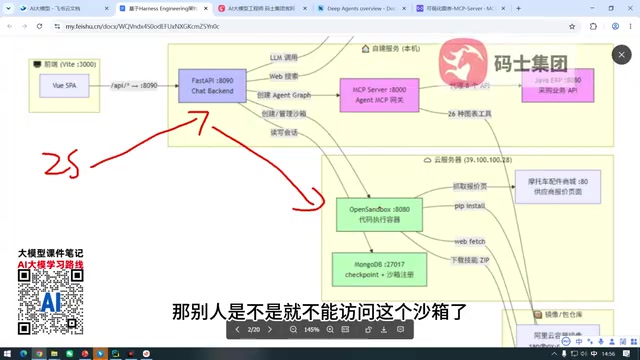
Task: Open Chrome from taskbar
Action: pyautogui.click(x=39, y=353)
